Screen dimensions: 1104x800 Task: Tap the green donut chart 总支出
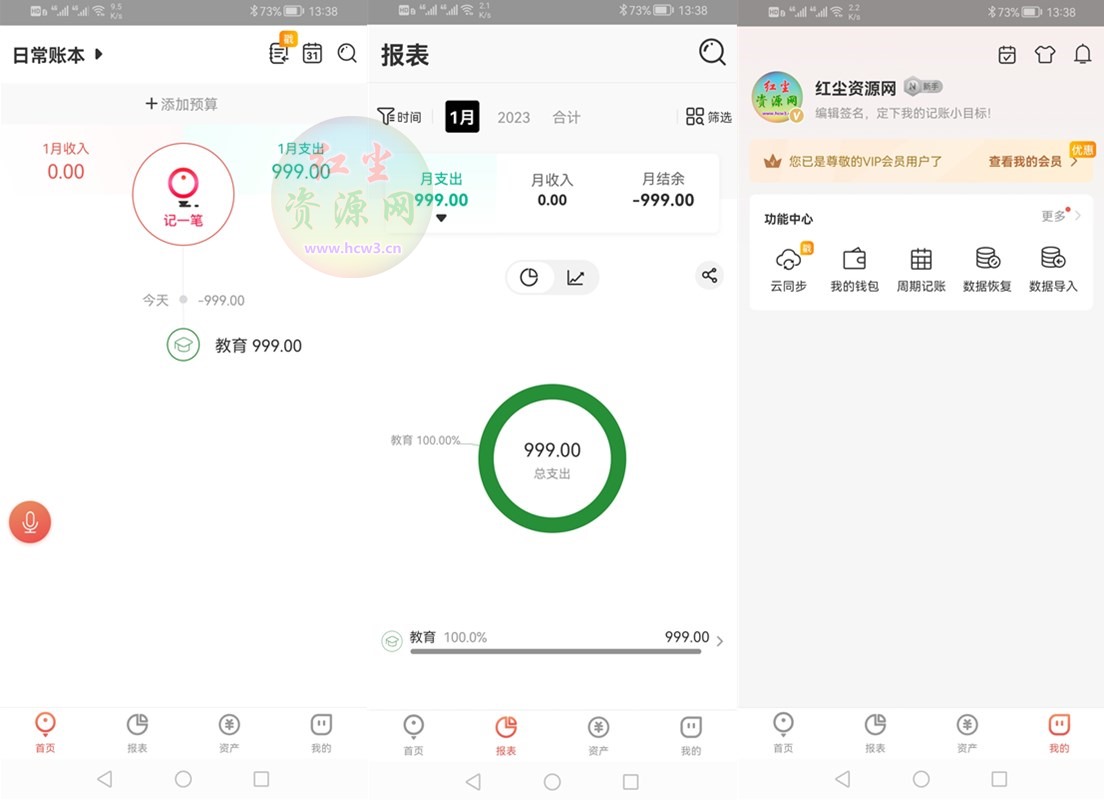552,458
